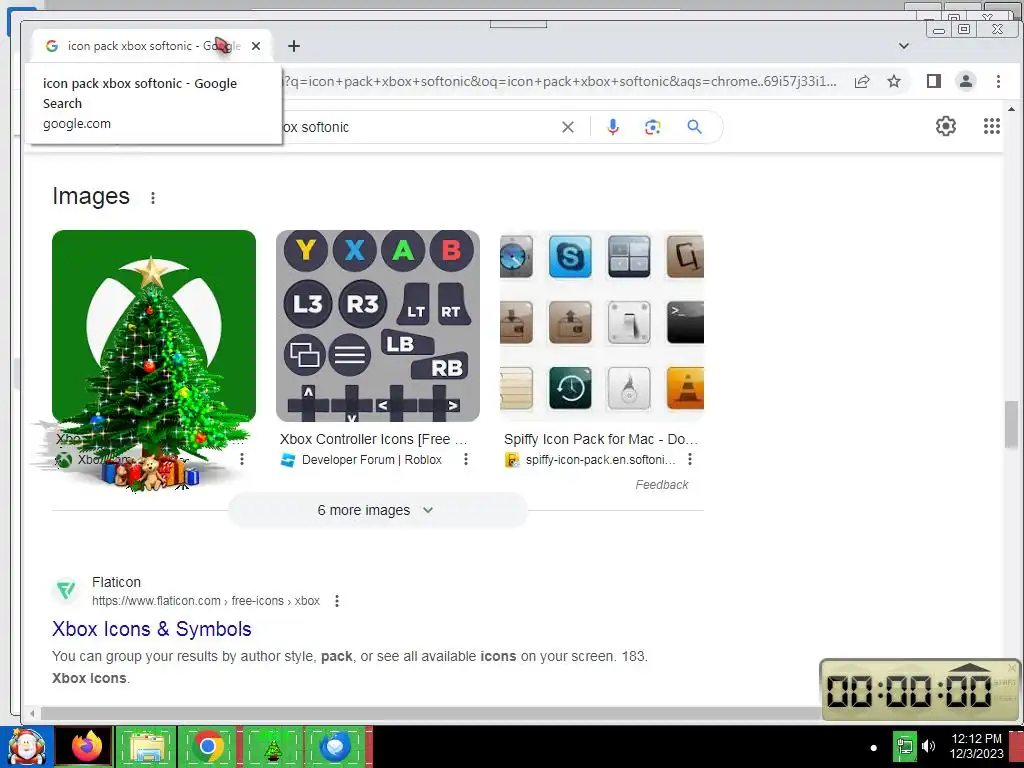Toggle the Chrome side panel
The height and width of the screenshot is (768, 1024).
pos(934,81)
